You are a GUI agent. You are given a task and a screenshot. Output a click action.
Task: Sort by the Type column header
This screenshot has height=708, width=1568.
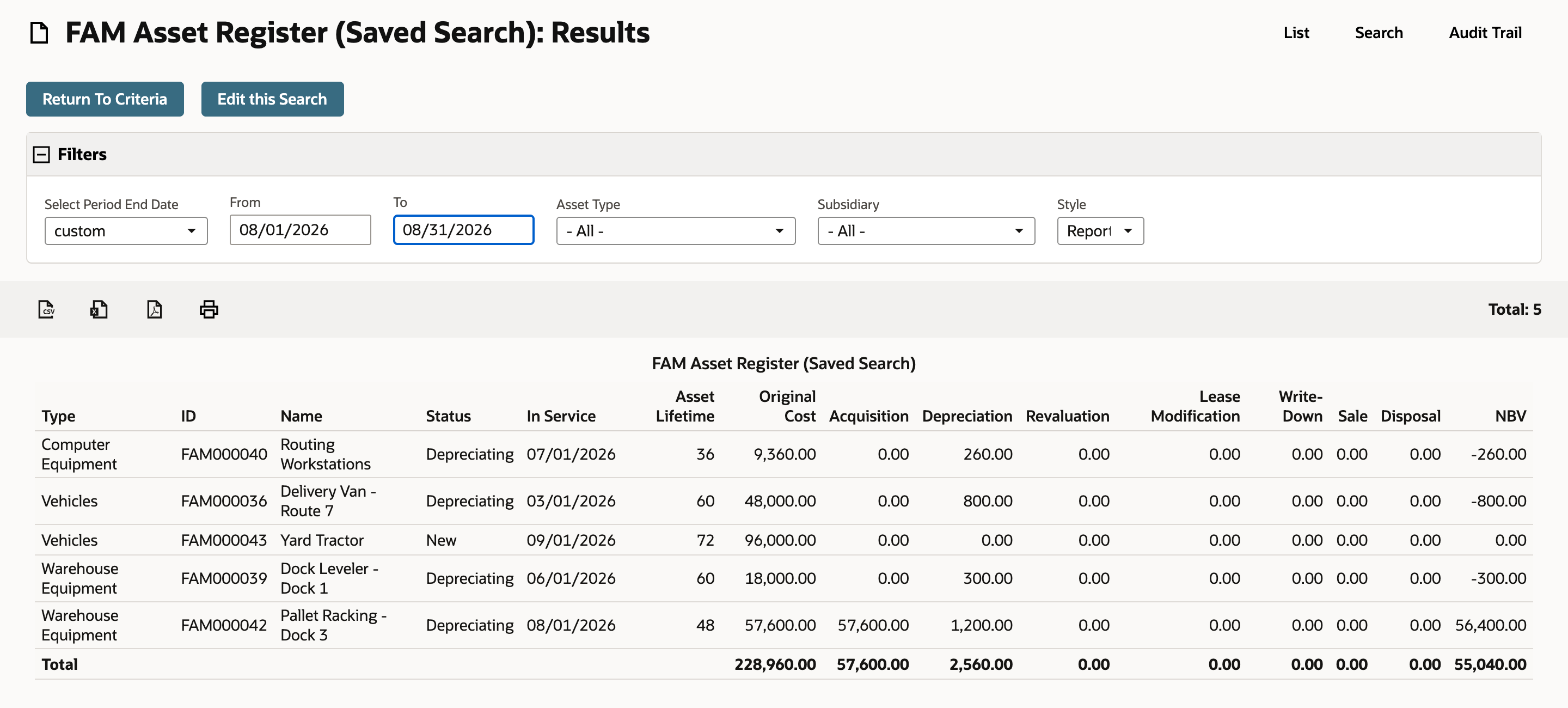pyautogui.click(x=58, y=416)
